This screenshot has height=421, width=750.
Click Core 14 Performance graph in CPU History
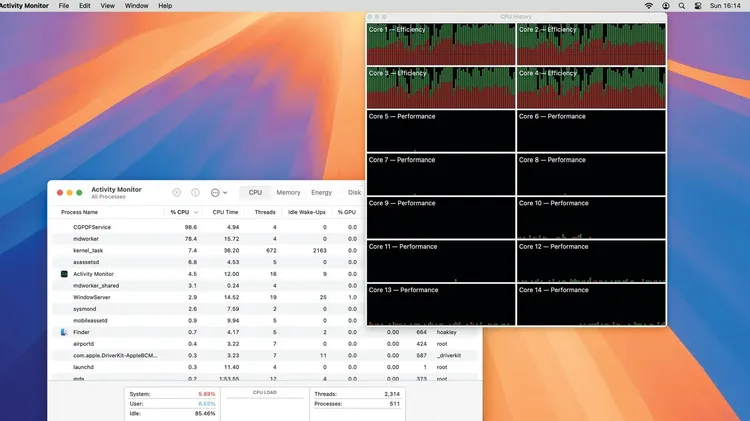tap(591, 305)
